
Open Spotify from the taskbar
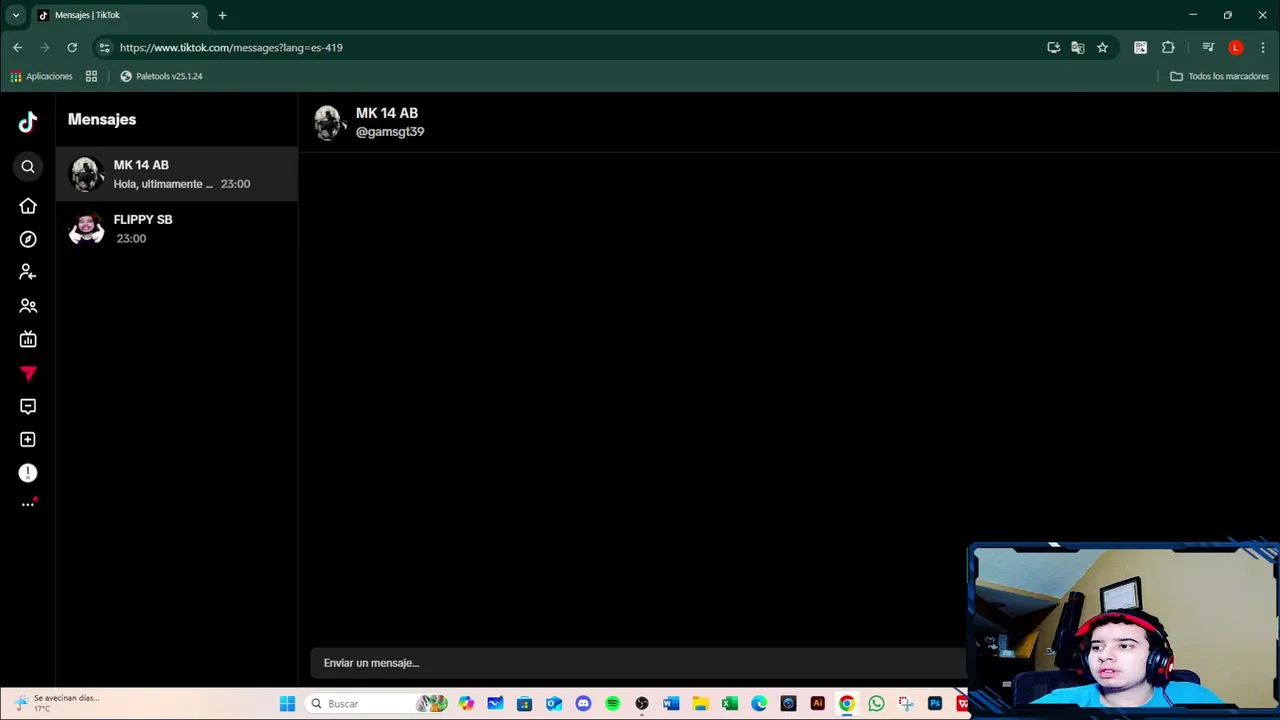[x=612, y=704]
